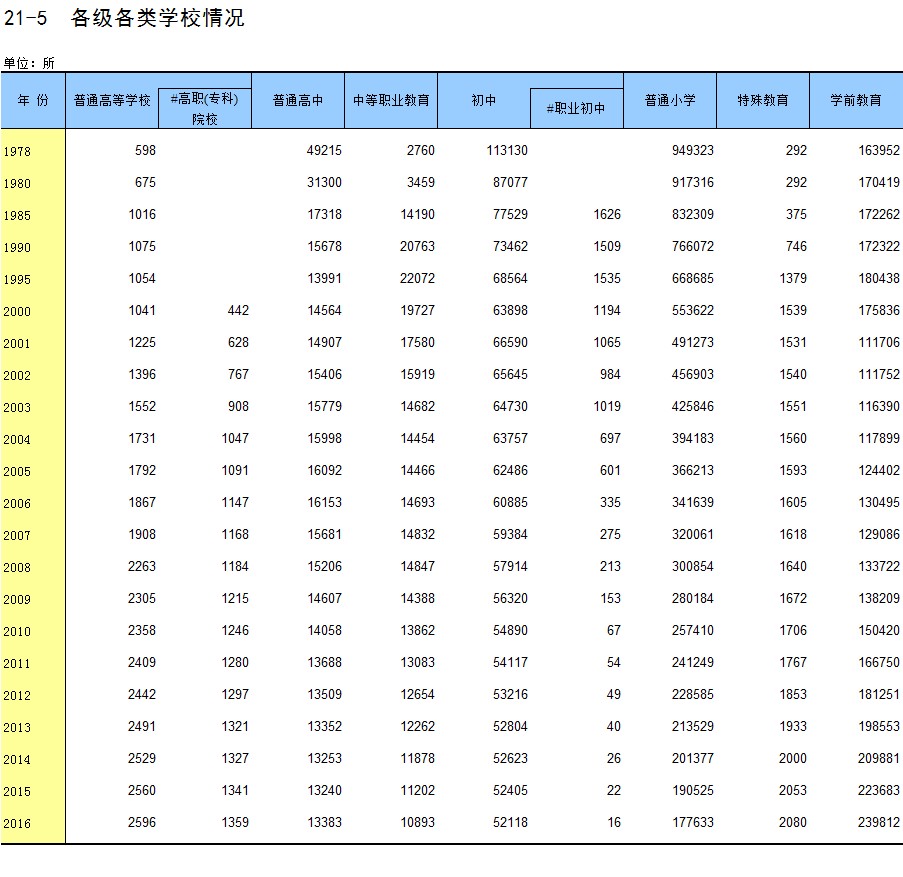Click value 984 in 2002 row
The image size is (903, 877).
(610, 374)
